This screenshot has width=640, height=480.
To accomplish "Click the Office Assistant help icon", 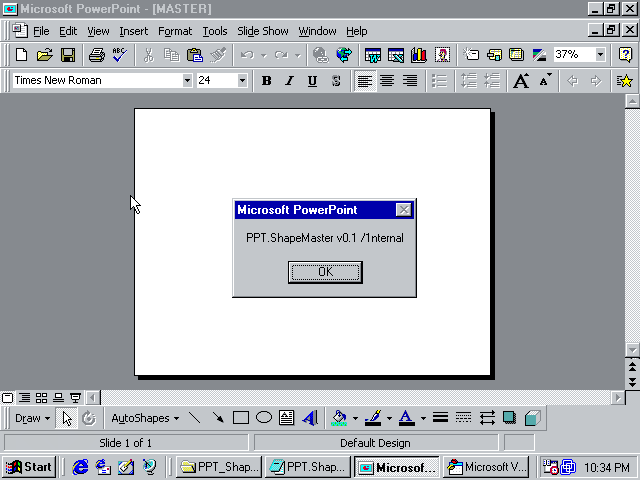I will pyautogui.click(x=625, y=55).
